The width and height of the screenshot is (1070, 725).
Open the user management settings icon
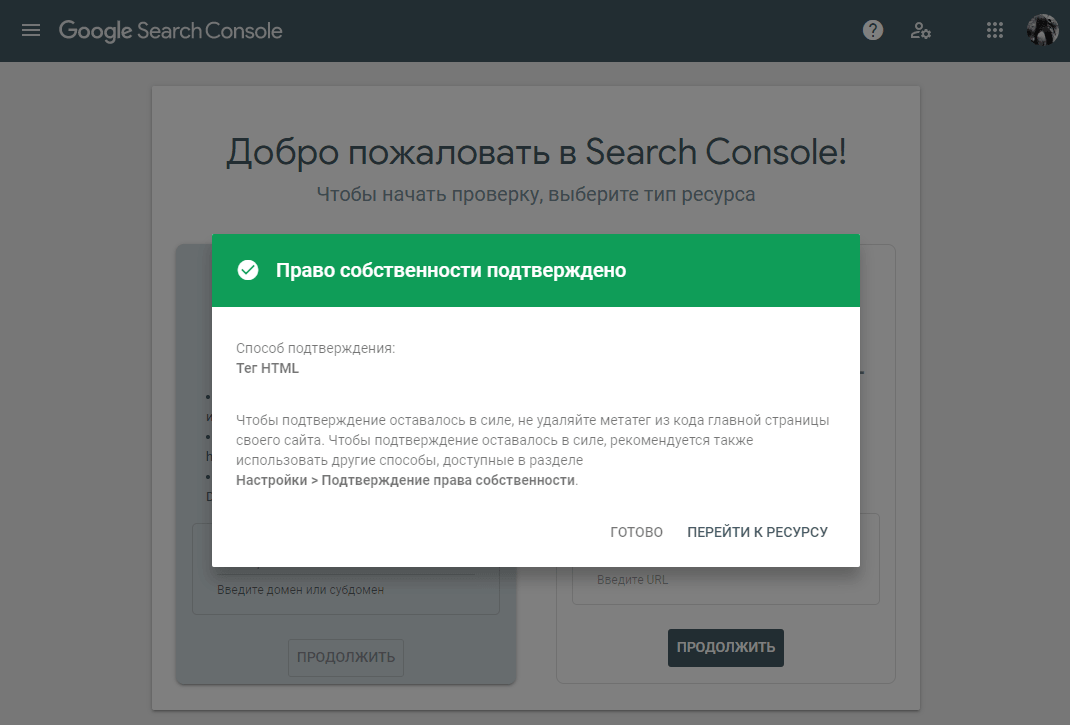921,31
